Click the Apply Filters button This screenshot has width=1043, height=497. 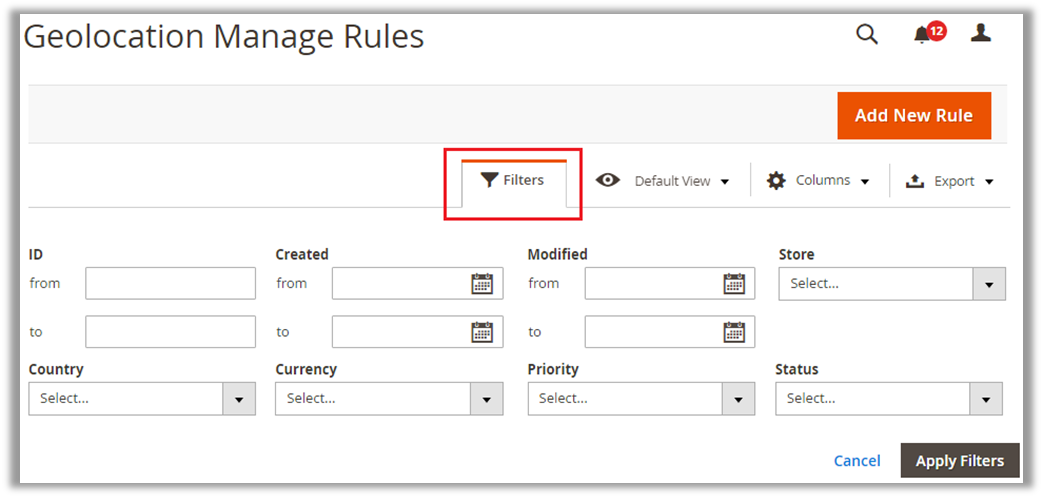point(959,461)
